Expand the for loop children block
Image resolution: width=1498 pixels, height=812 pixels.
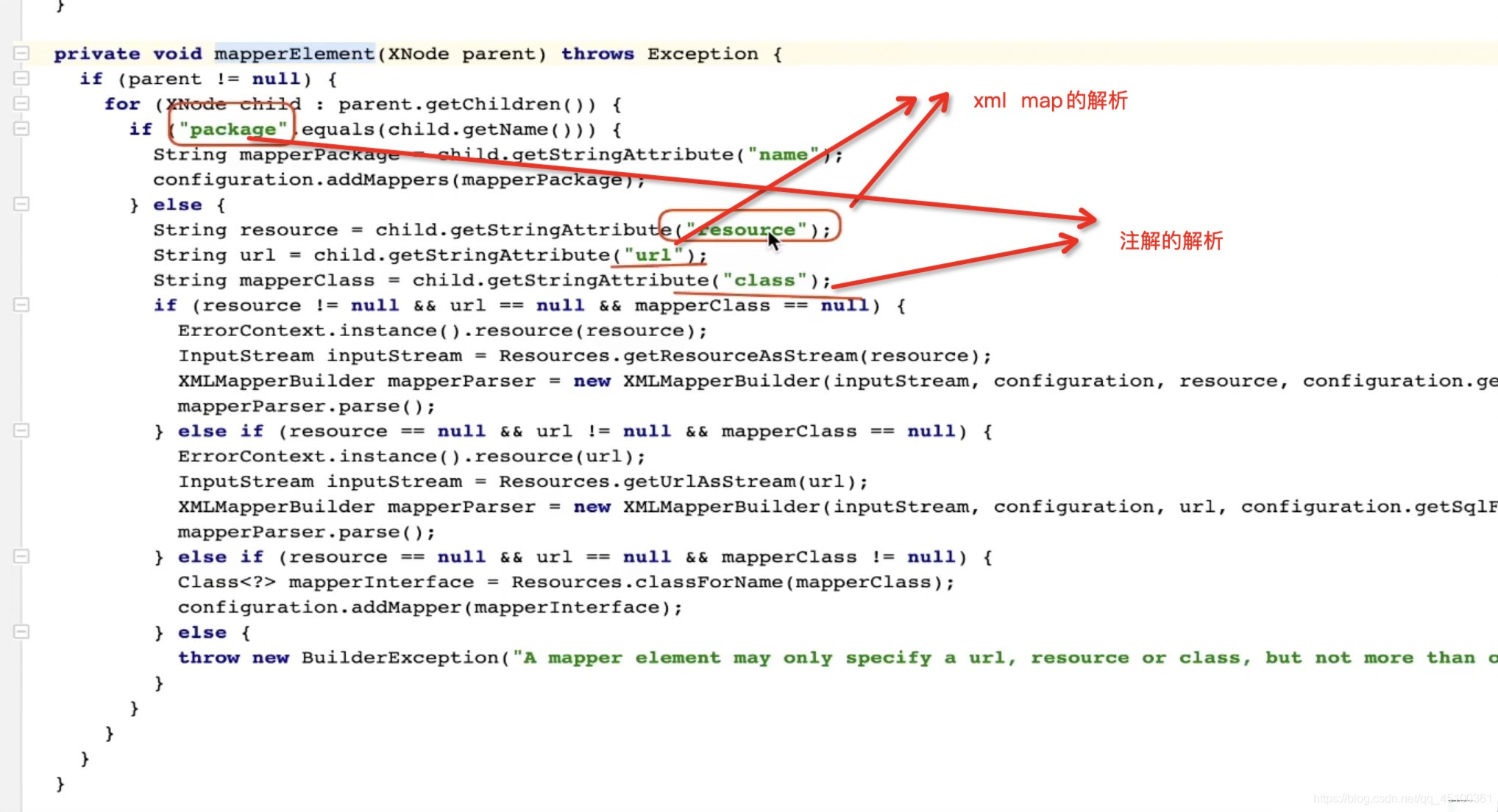20,103
